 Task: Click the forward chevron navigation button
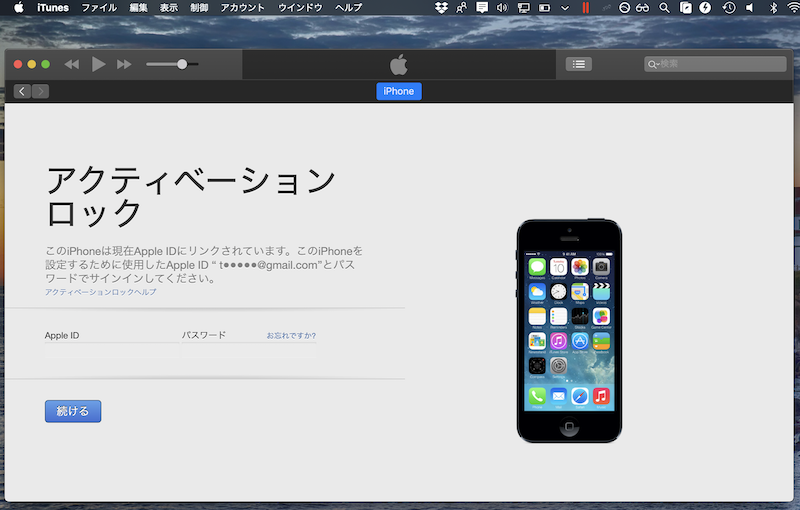click(x=40, y=91)
